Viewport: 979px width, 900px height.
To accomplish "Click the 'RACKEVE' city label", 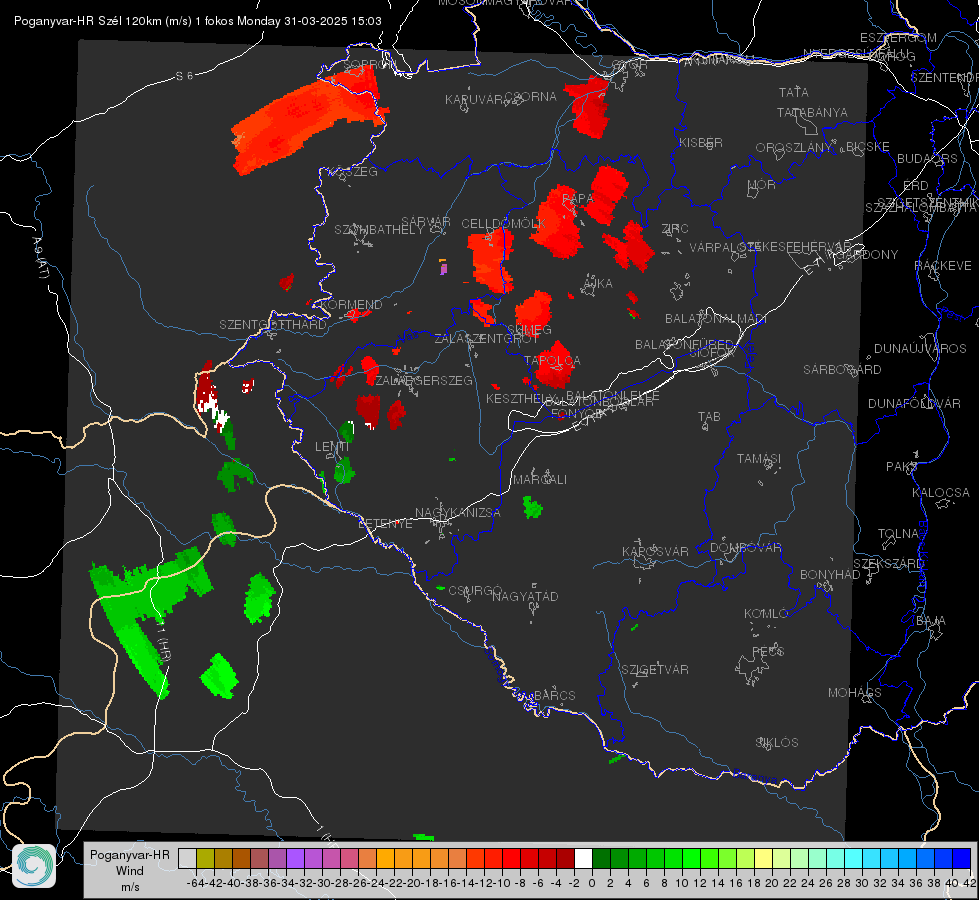I will (x=943, y=266).
